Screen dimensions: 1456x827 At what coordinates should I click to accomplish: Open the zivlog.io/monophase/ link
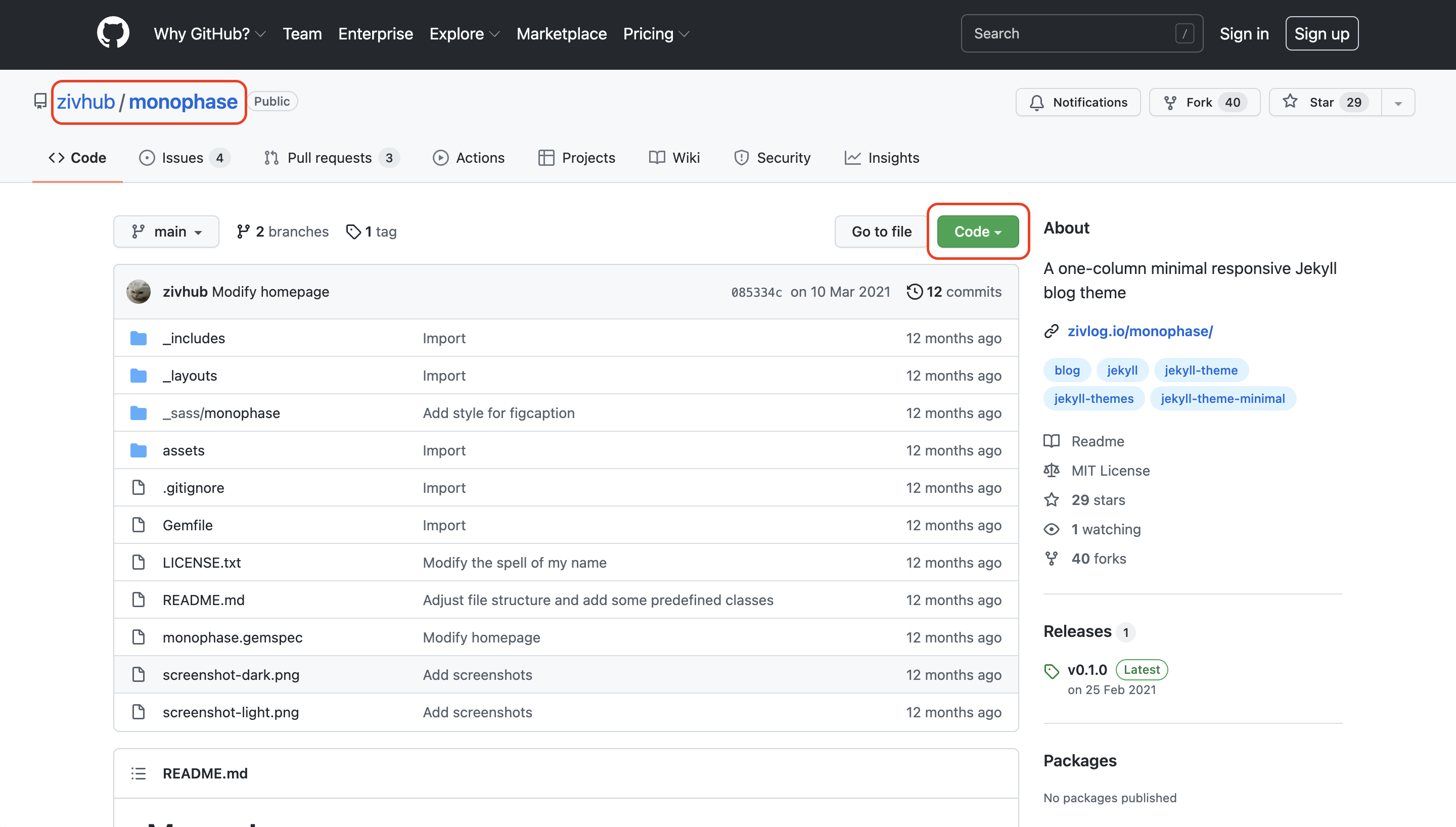point(1140,331)
